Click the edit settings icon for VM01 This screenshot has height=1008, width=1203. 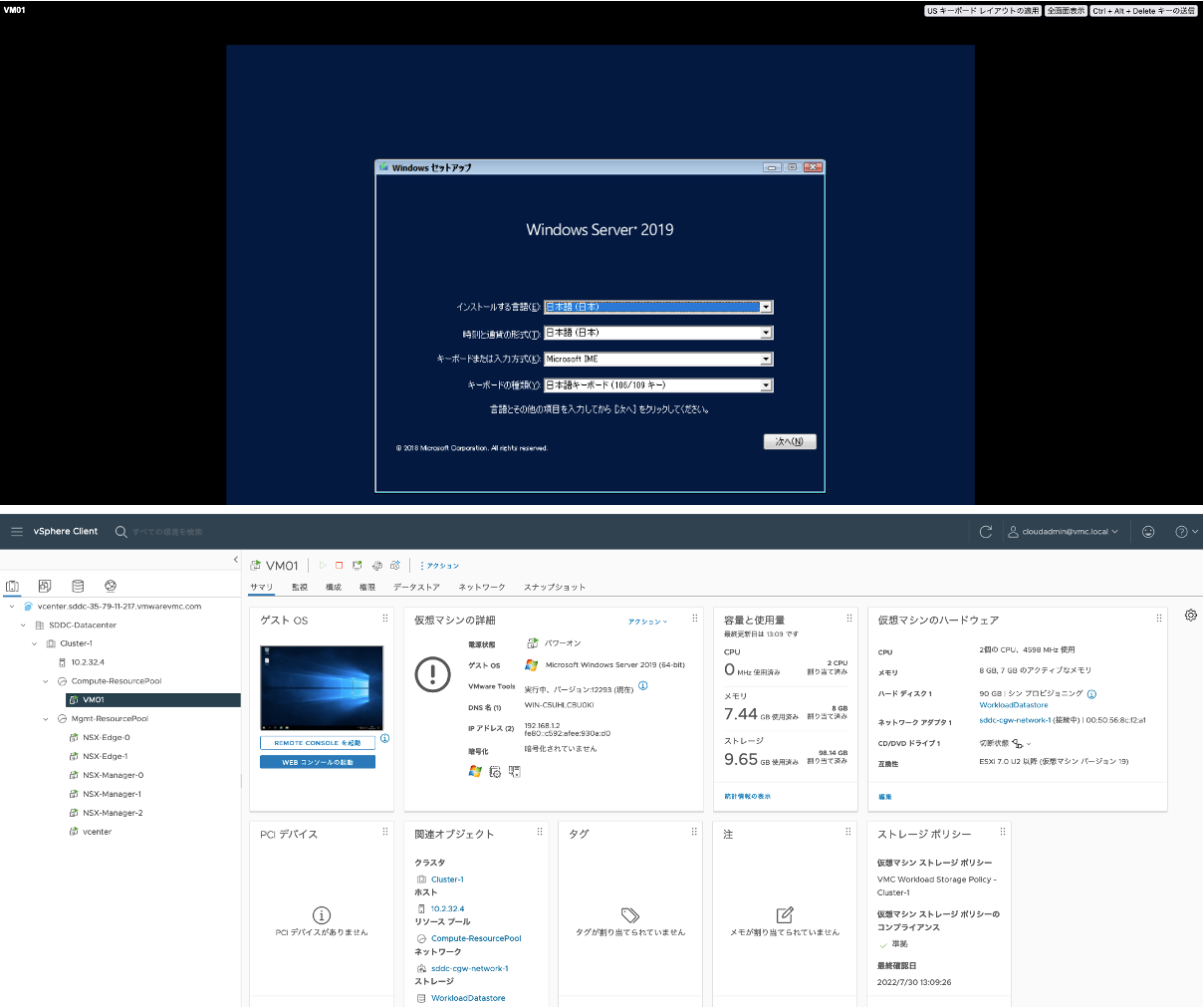coord(376,566)
